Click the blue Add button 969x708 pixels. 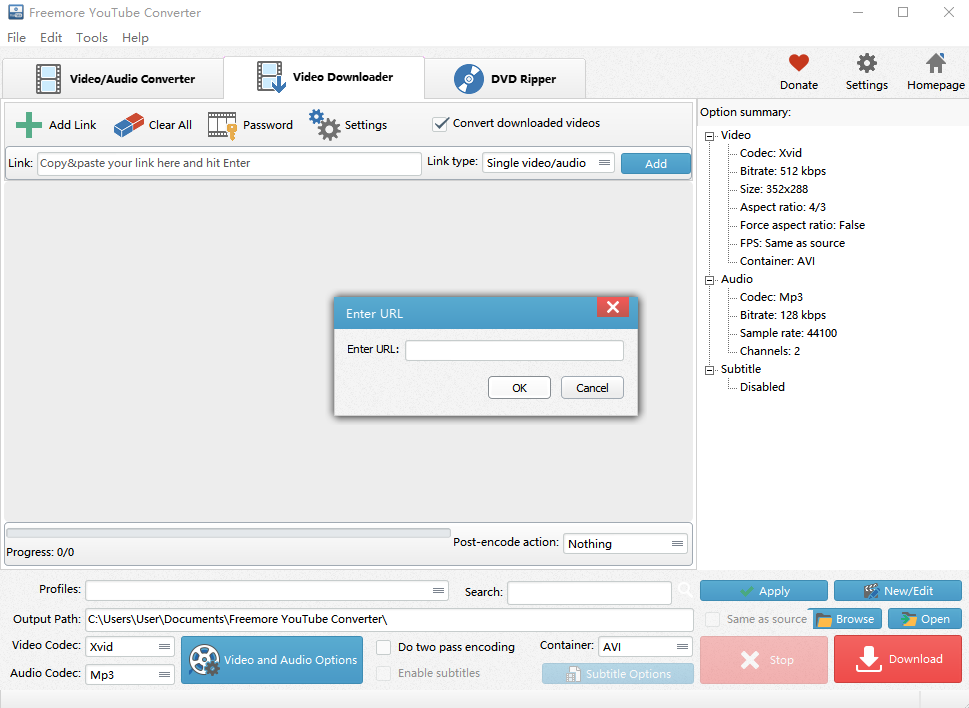(656, 164)
